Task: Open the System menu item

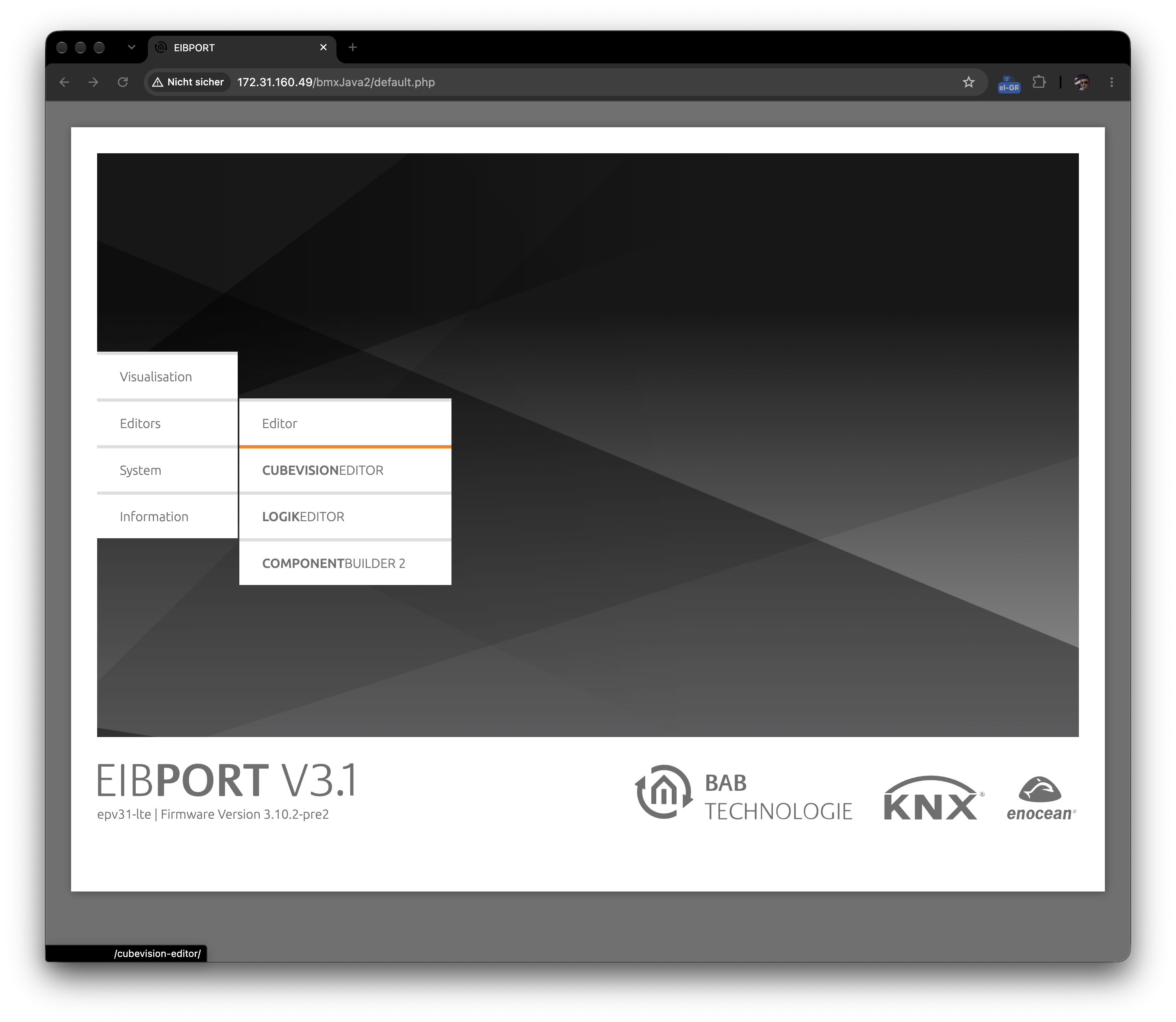Action: 167,470
